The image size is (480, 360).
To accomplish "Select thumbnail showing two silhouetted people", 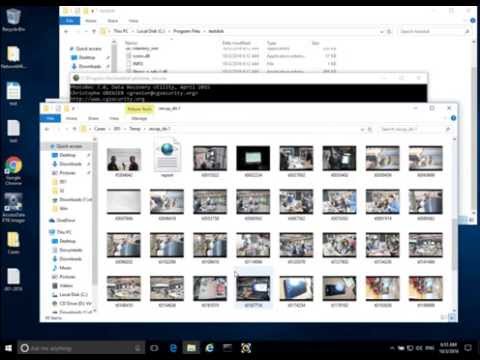I will click(x=124, y=162).
